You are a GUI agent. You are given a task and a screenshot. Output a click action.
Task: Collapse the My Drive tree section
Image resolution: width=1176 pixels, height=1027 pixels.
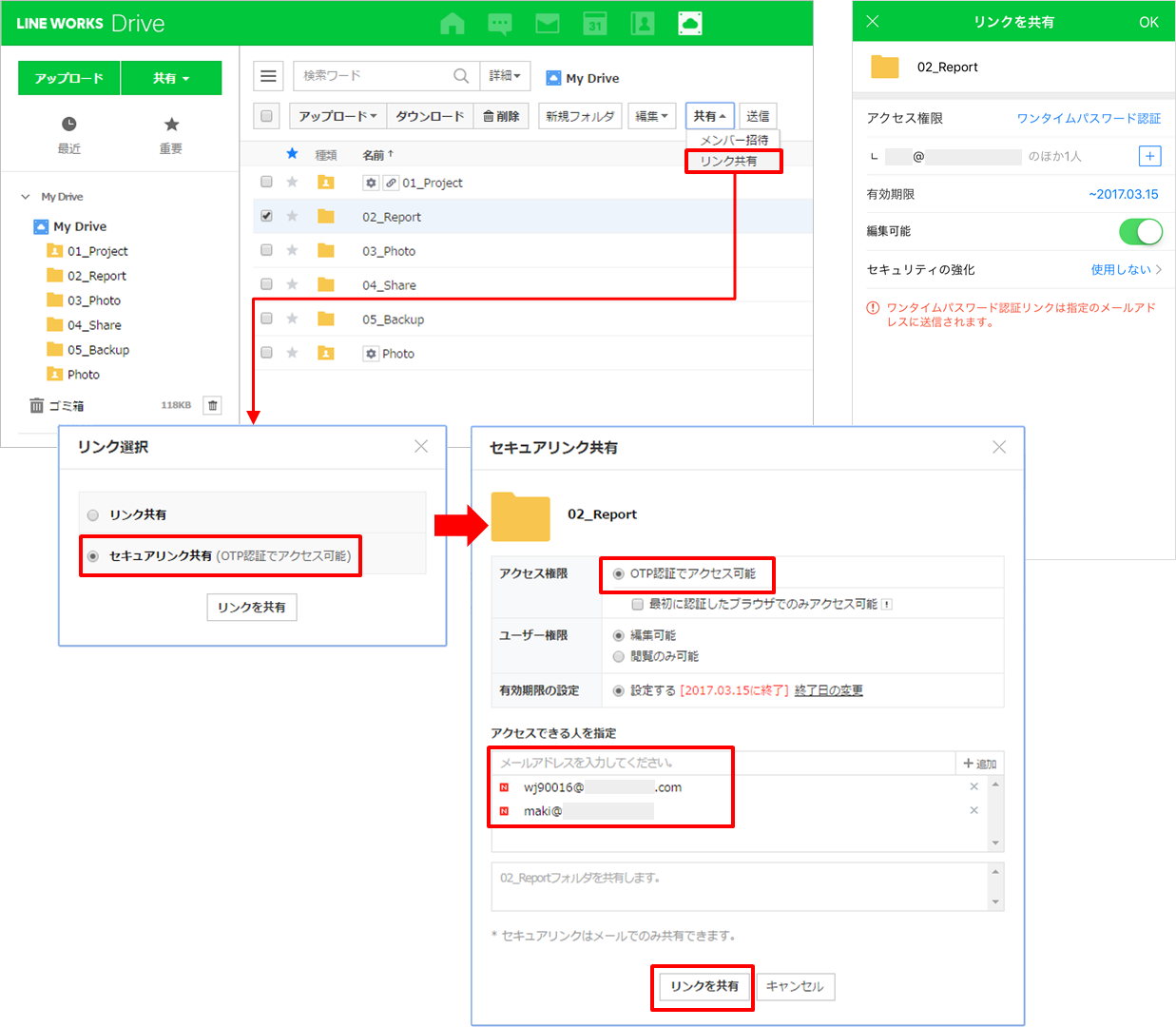tap(26, 197)
